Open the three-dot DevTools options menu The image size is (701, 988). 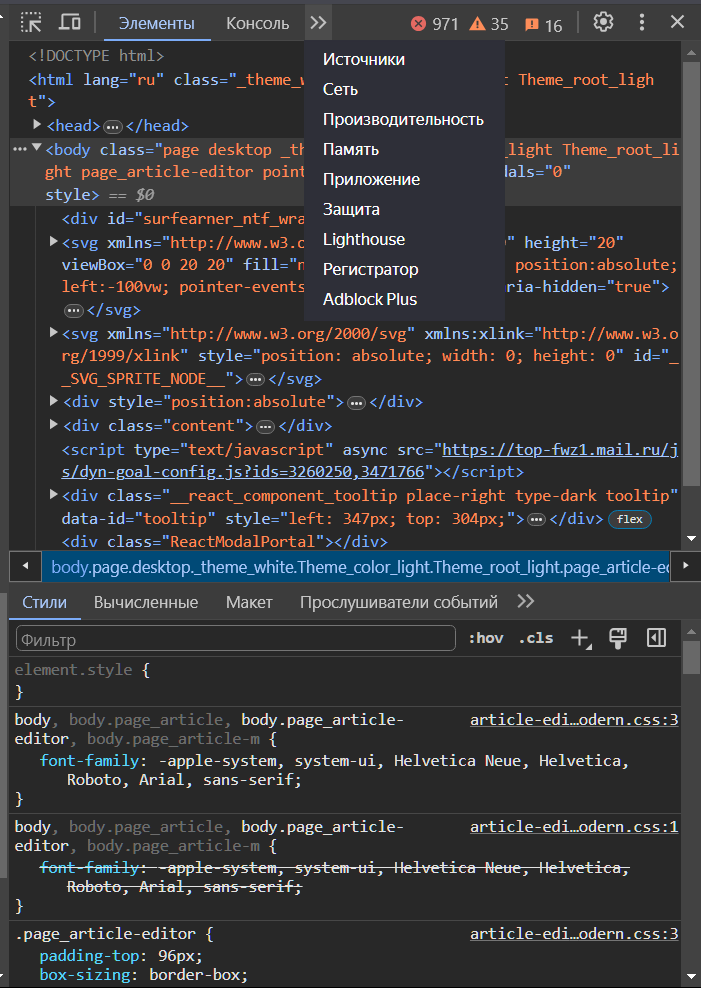(x=642, y=23)
